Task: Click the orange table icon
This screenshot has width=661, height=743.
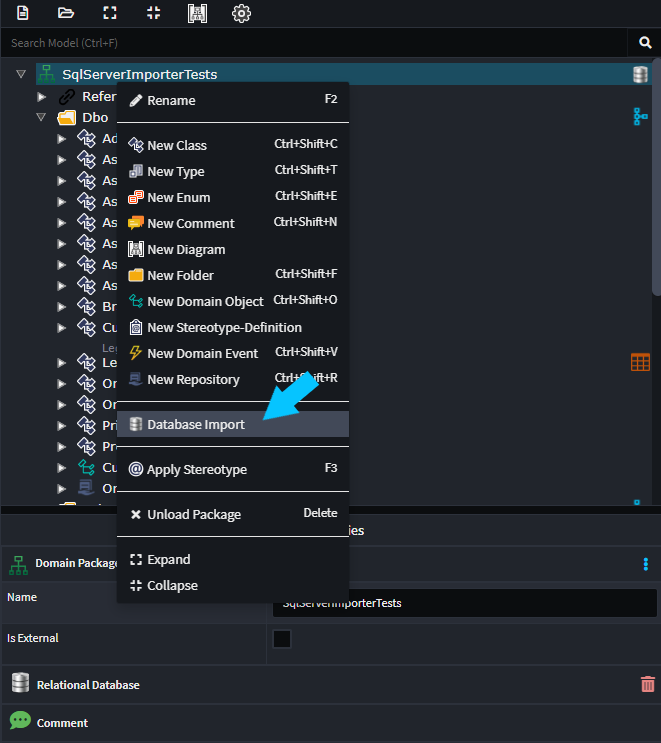Action: click(640, 362)
